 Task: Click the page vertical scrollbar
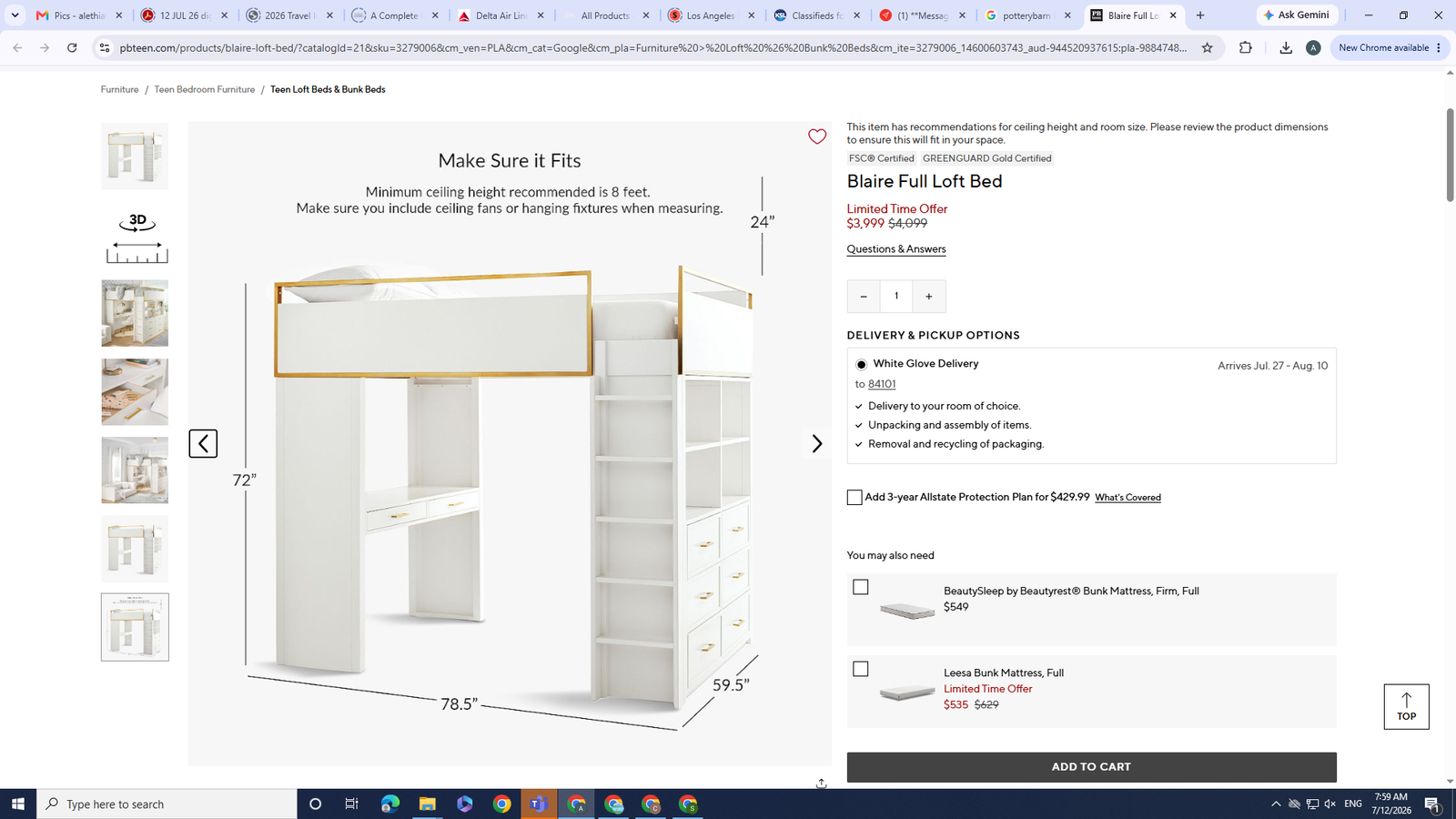point(1450,155)
